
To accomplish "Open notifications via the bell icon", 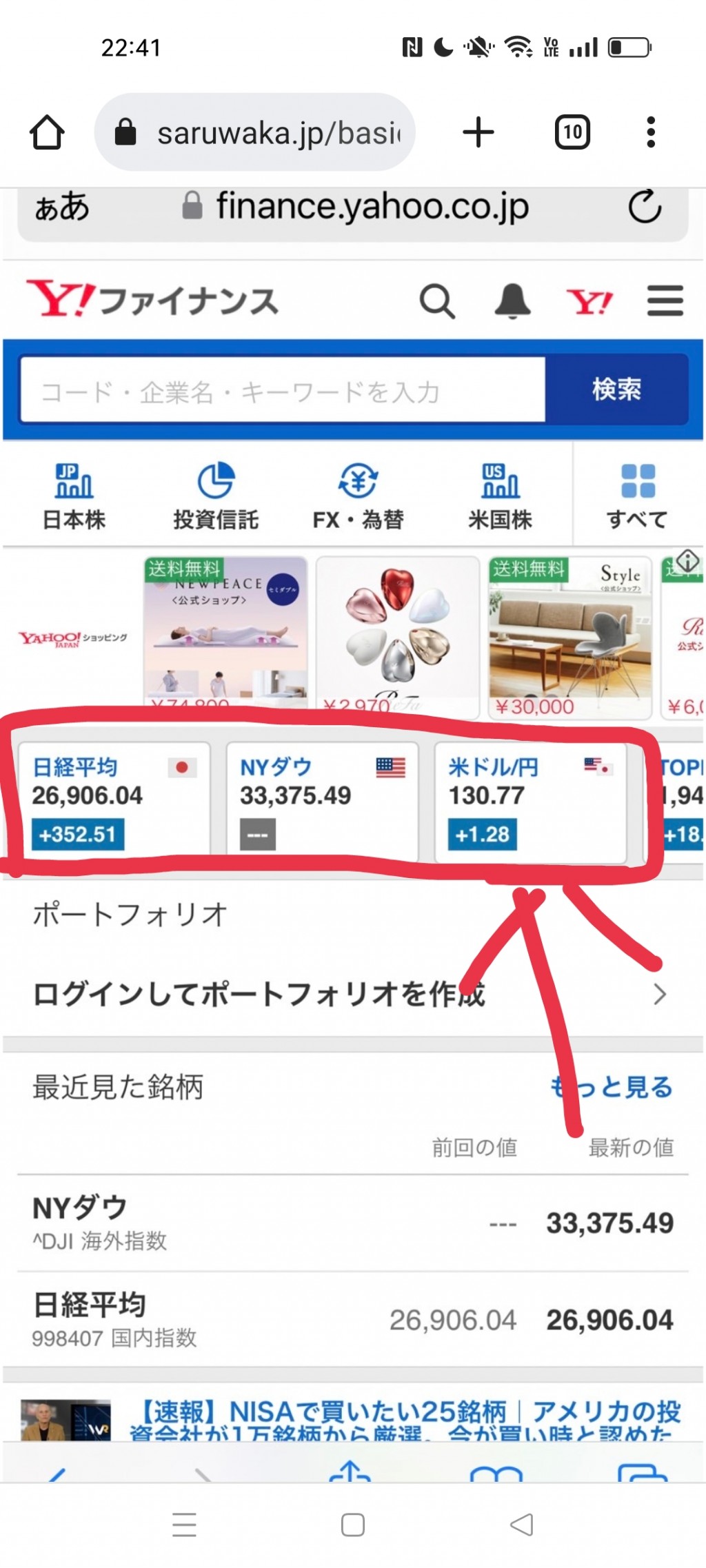I will (x=513, y=301).
